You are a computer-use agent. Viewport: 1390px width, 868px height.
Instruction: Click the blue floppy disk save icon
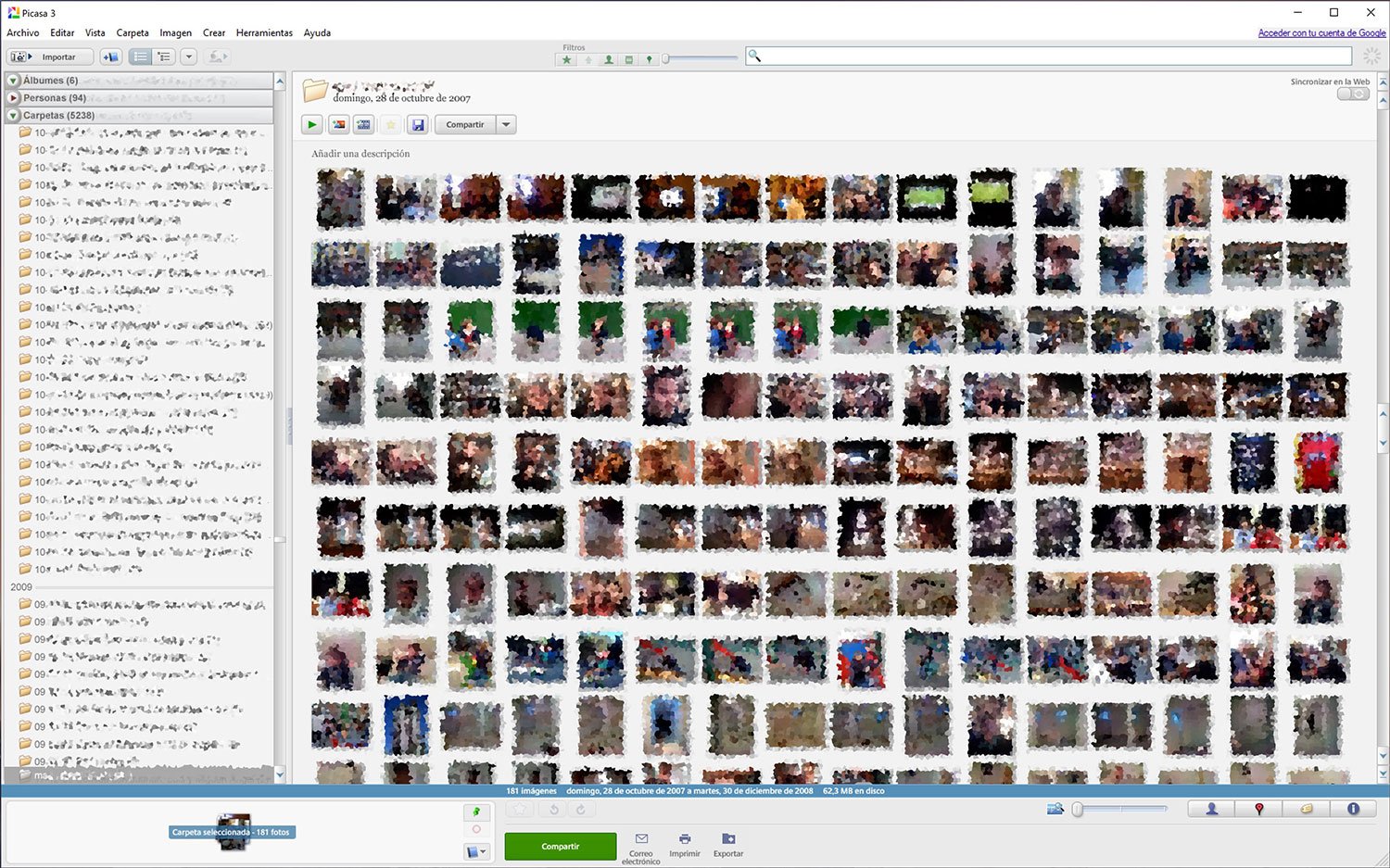(418, 125)
